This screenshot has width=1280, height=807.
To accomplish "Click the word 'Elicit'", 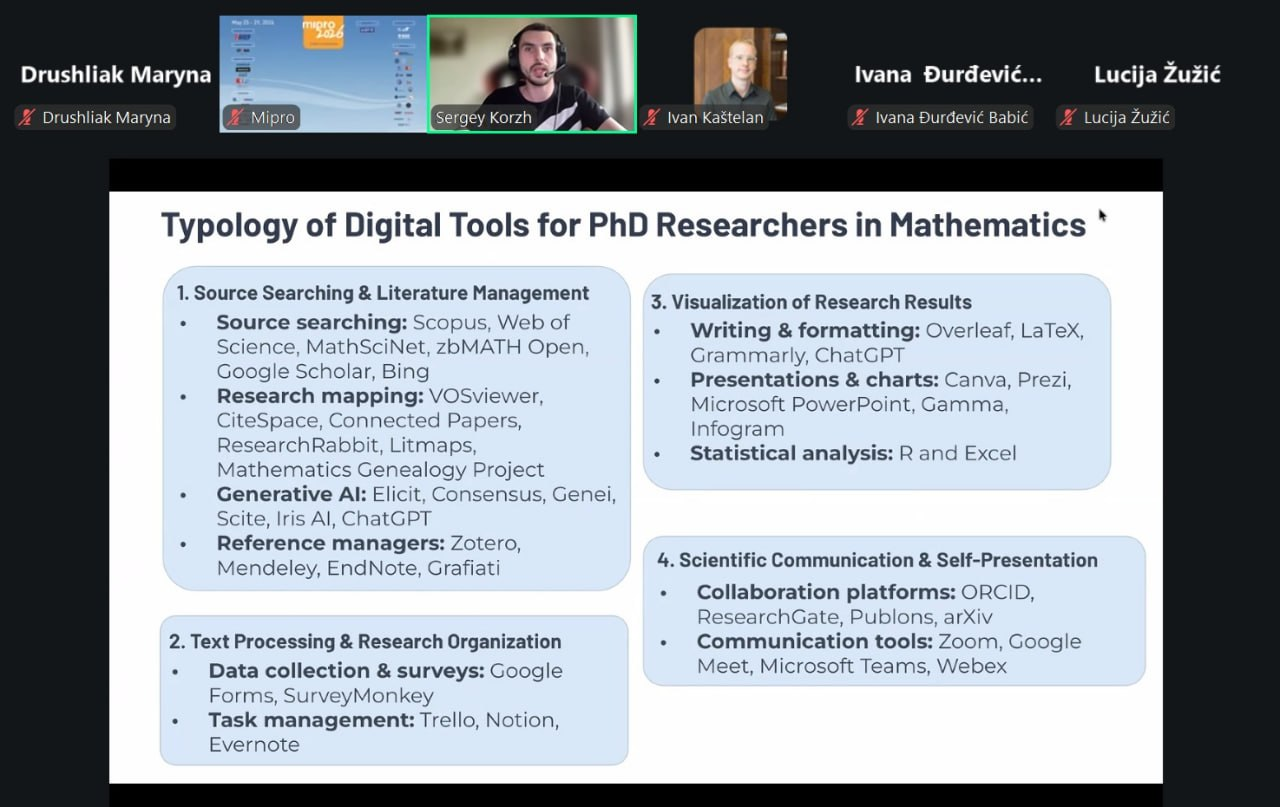I will tap(397, 495).
